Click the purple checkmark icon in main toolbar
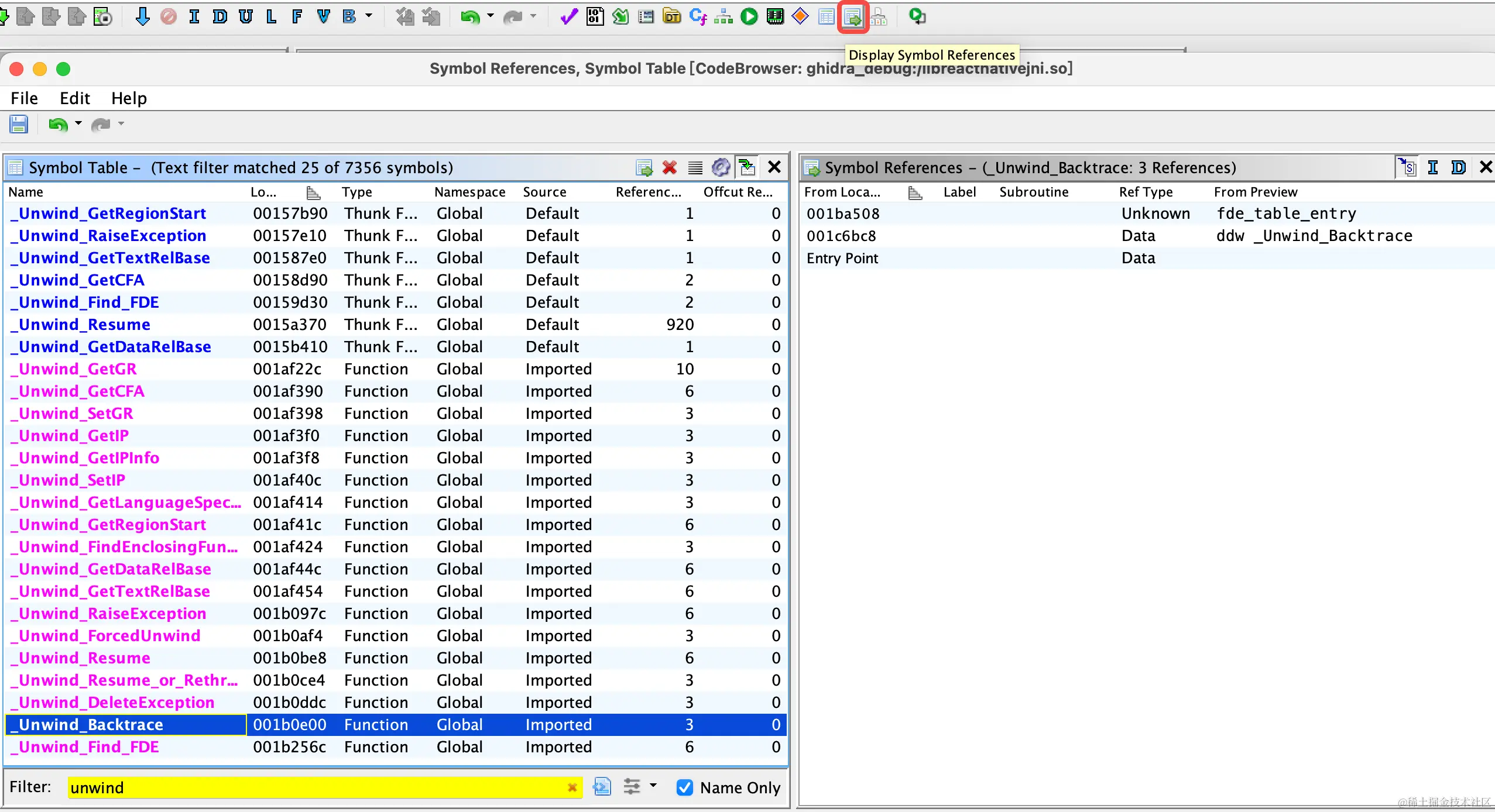1495x812 pixels. 569,16
